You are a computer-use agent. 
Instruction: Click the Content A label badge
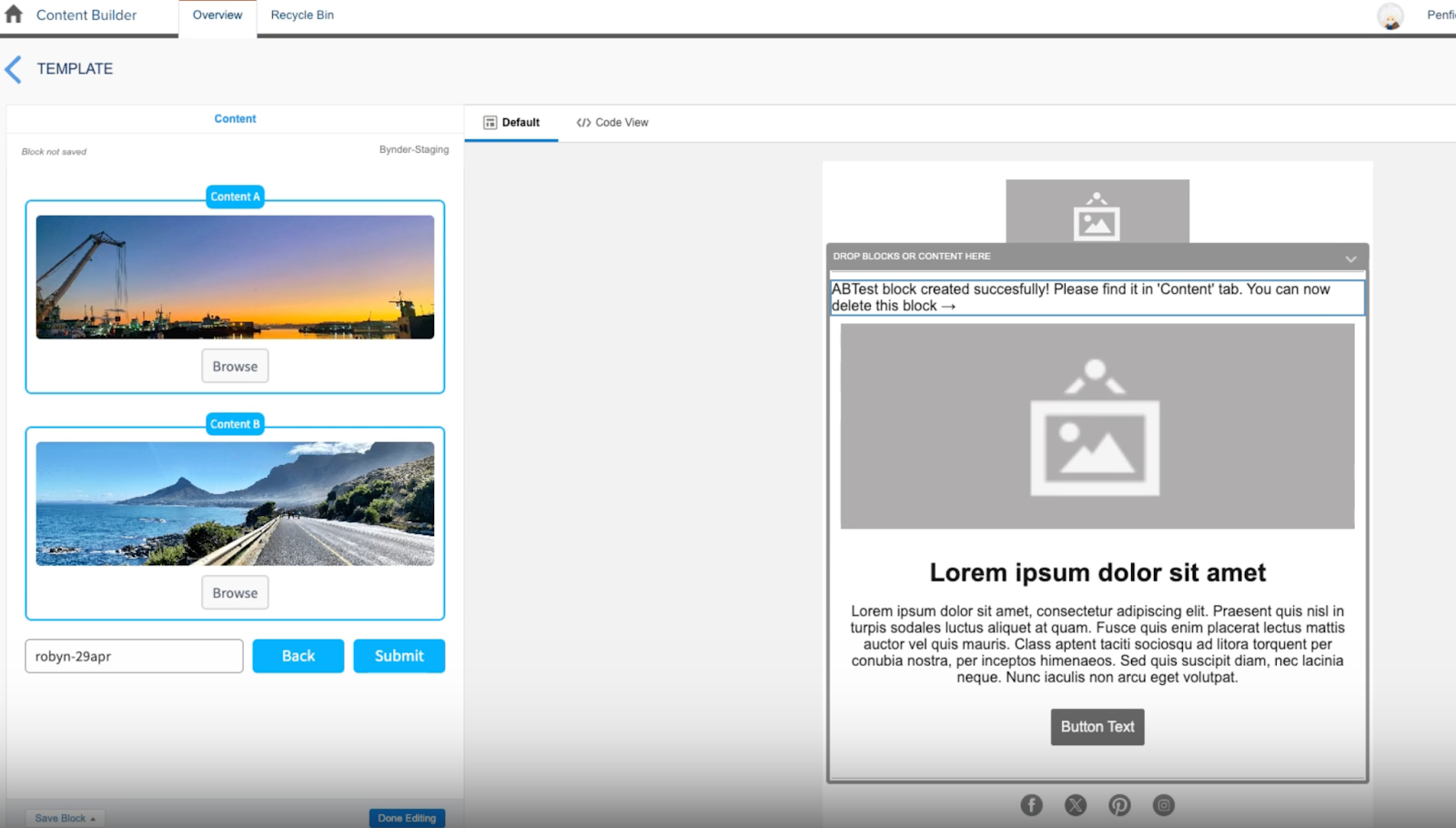tap(235, 197)
